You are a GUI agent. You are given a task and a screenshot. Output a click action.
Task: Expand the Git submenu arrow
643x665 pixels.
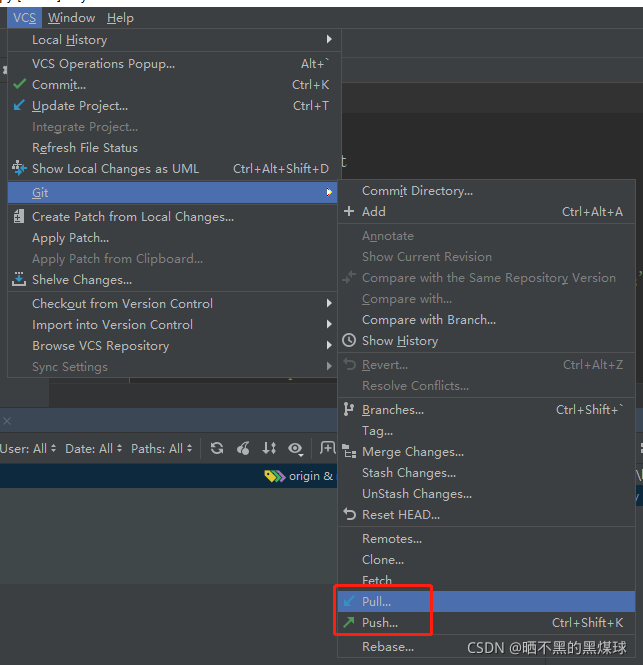(329, 192)
